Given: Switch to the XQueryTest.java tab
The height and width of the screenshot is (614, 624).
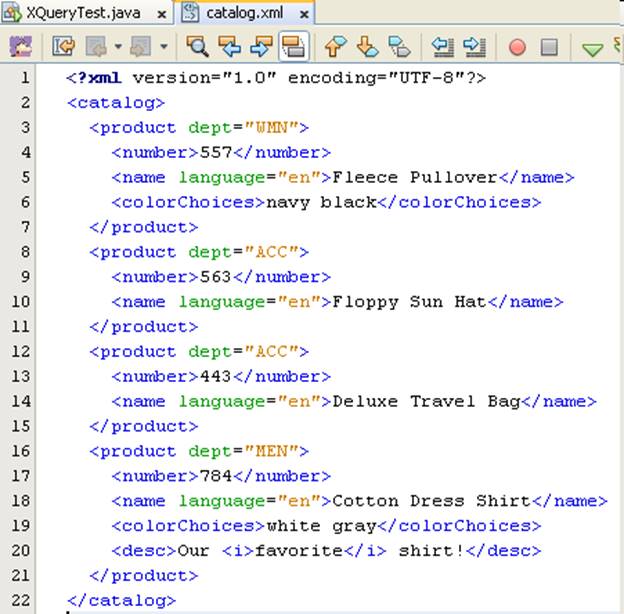Looking at the screenshot, I should pyautogui.click(x=83, y=13).
